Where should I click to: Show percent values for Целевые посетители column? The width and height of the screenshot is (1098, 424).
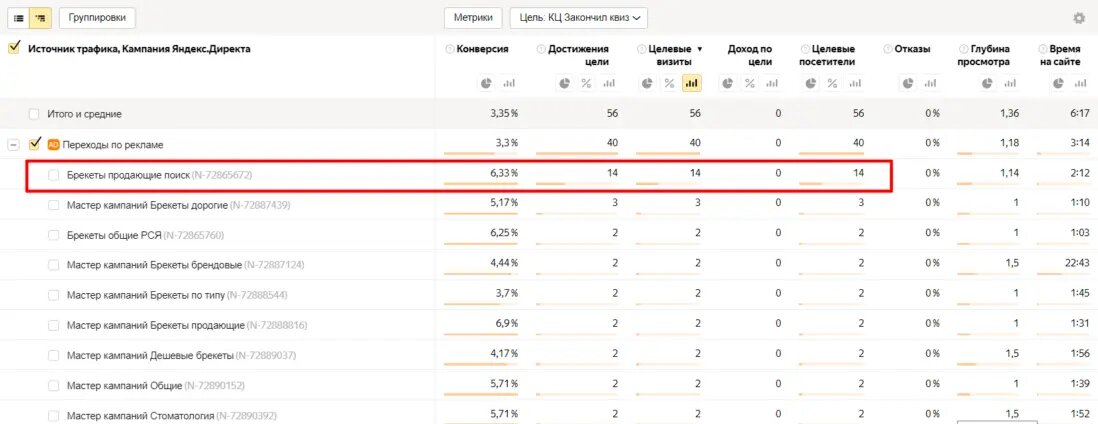click(833, 83)
